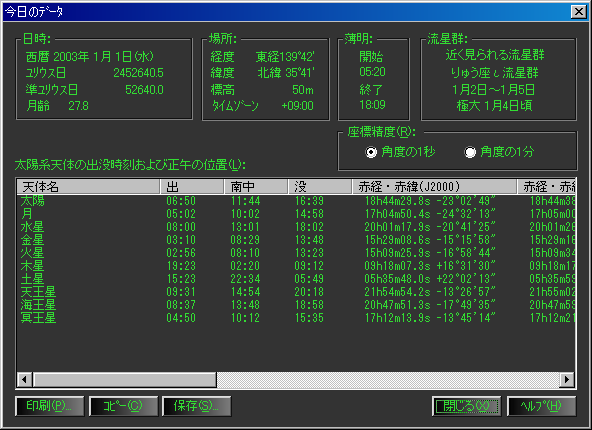Click coordinates 17h12m13.9s -13°45'14"
Image resolution: width=592 pixels, height=430 pixels.
pyautogui.click(x=430, y=318)
